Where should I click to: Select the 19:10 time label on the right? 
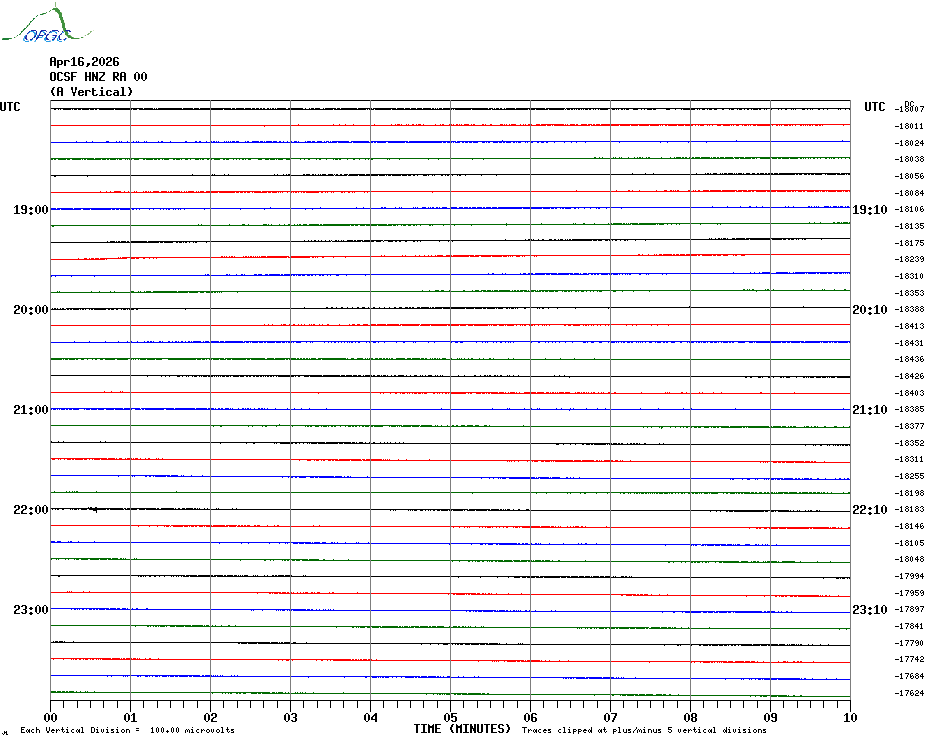coord(869,210)
